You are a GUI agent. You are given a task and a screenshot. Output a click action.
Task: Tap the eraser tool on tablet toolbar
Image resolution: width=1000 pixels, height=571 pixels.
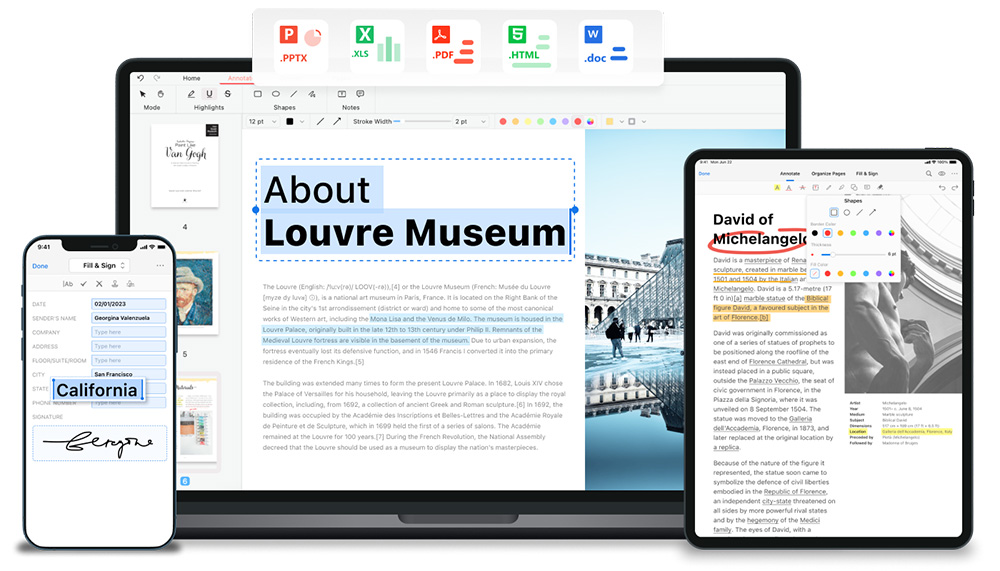pos(880,187)
